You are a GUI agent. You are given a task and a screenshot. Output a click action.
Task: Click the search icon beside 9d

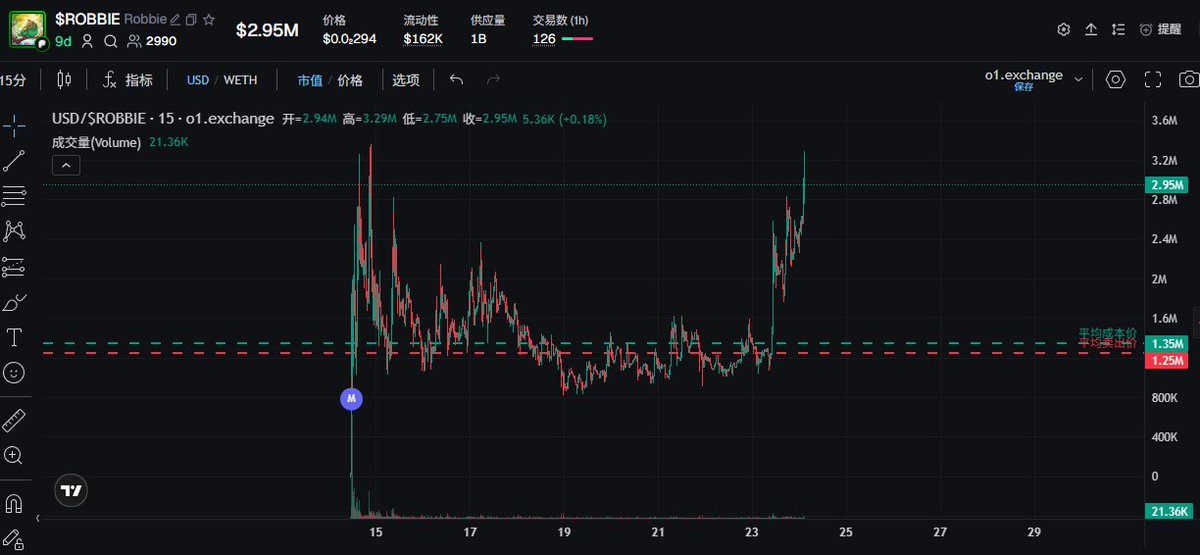[x=111, y=41]
